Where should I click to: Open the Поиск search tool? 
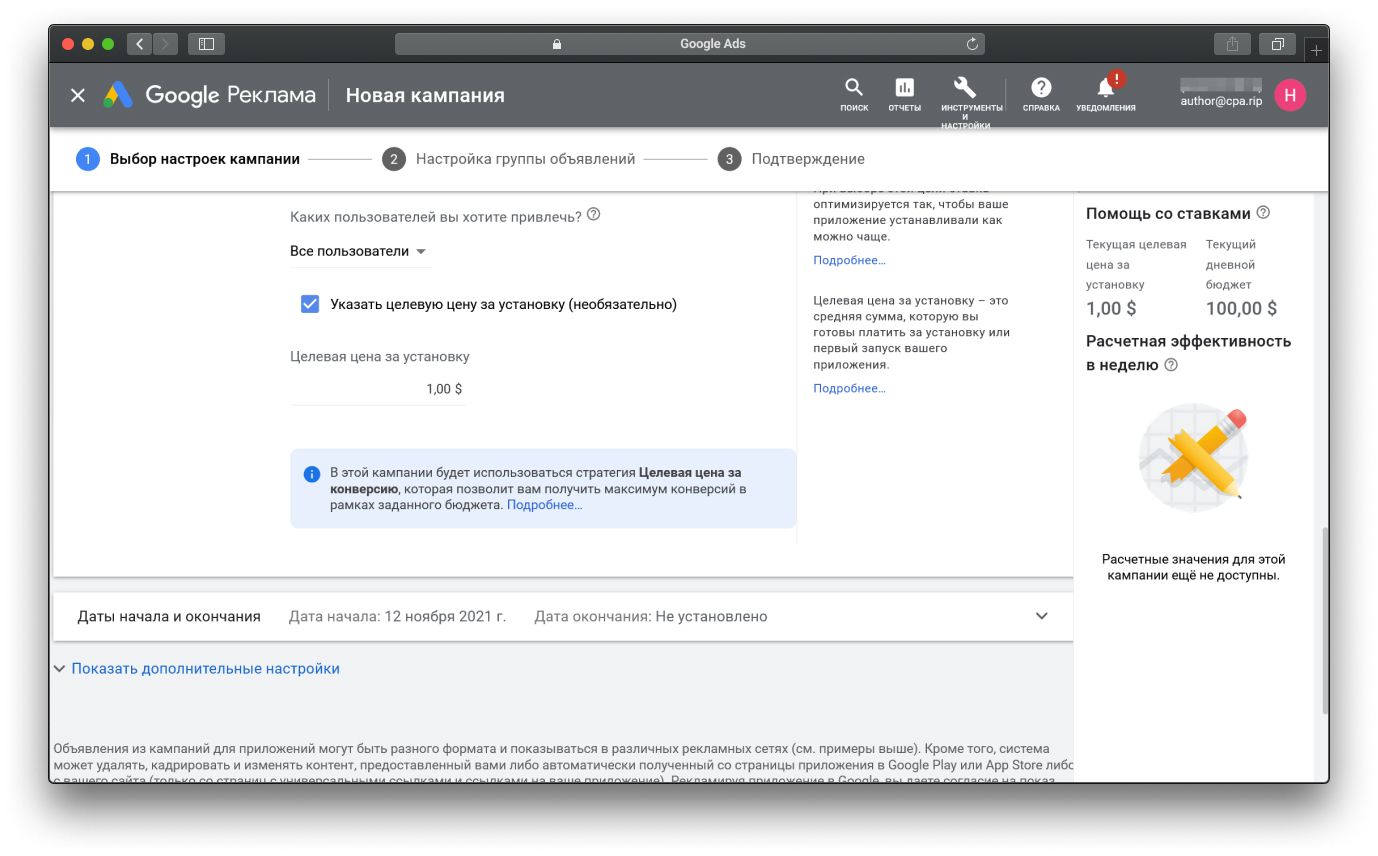point(854,94)
